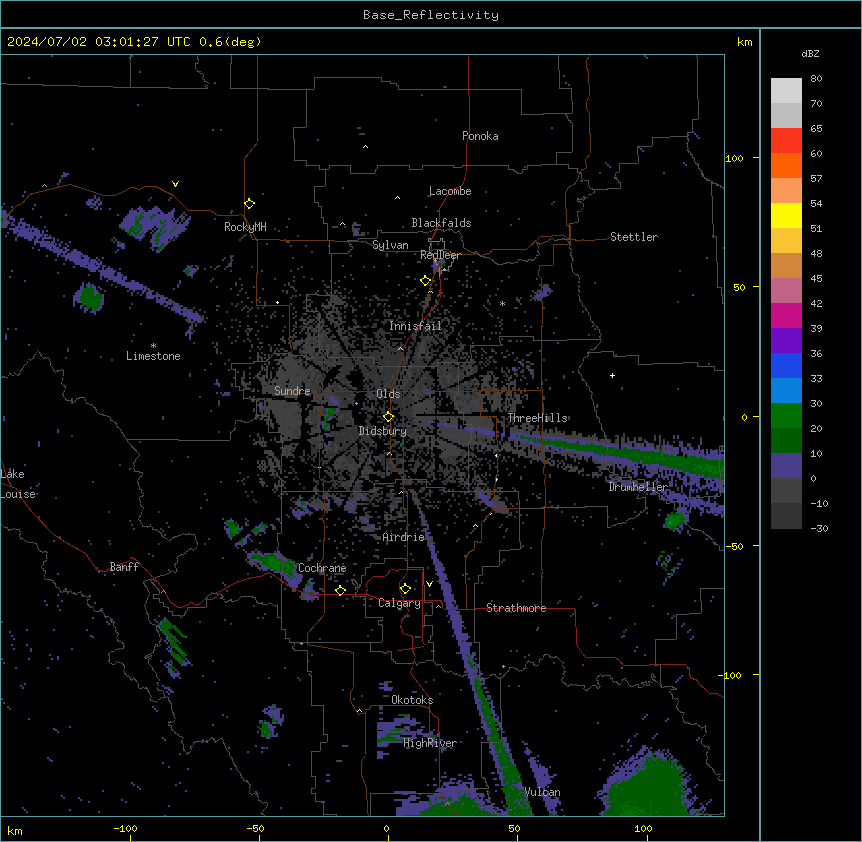Select the yellow diamond marker above Calgary label
Screen dimensions: 862x842
[x=405, y=589]
